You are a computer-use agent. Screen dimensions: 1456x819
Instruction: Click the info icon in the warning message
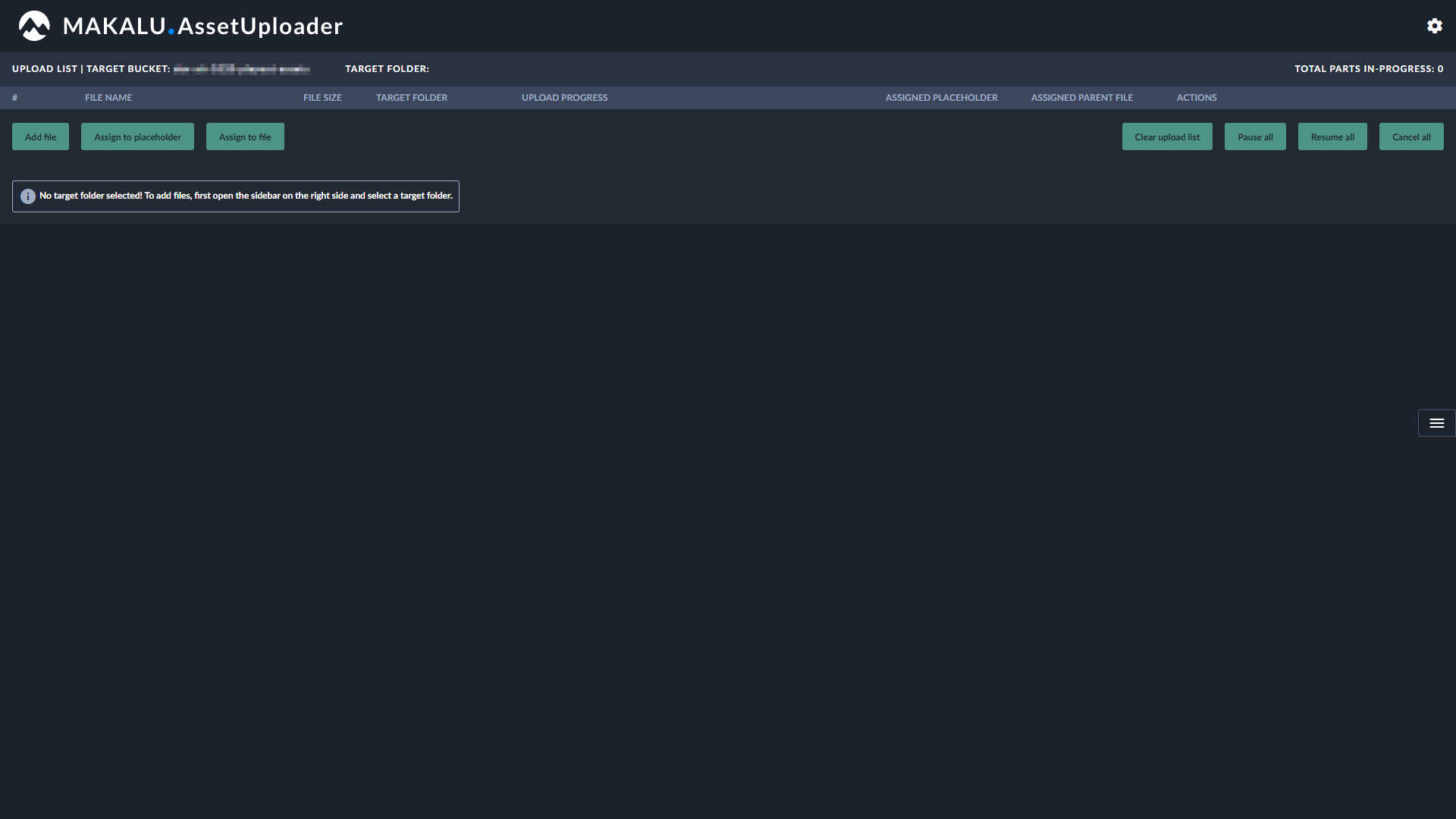pos(28,196)
